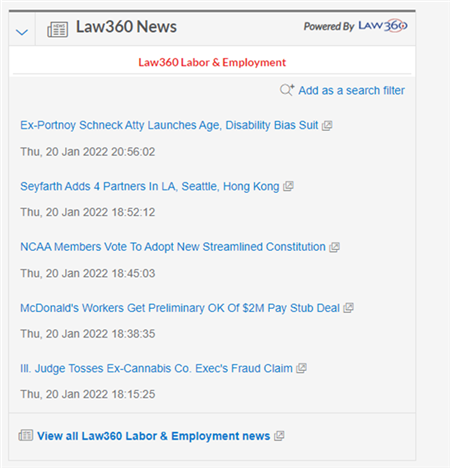
Task: View all Law360 Labor & Employment news
Action: [153, 436]
